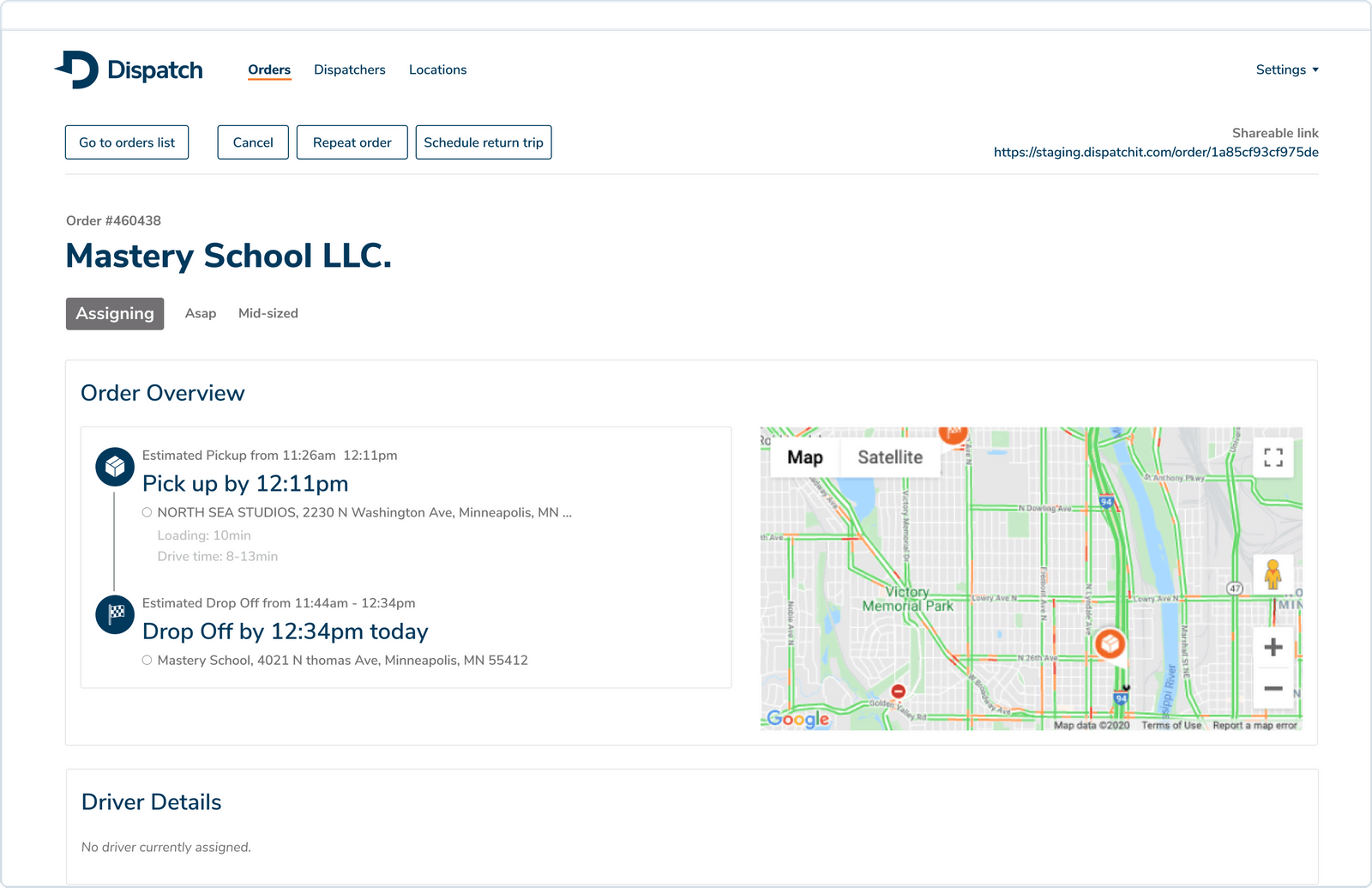Select the NORTH SEA STUDIOS address radio
The width and height of the screenshot is (1372, 888).
[x=147, y=512]
